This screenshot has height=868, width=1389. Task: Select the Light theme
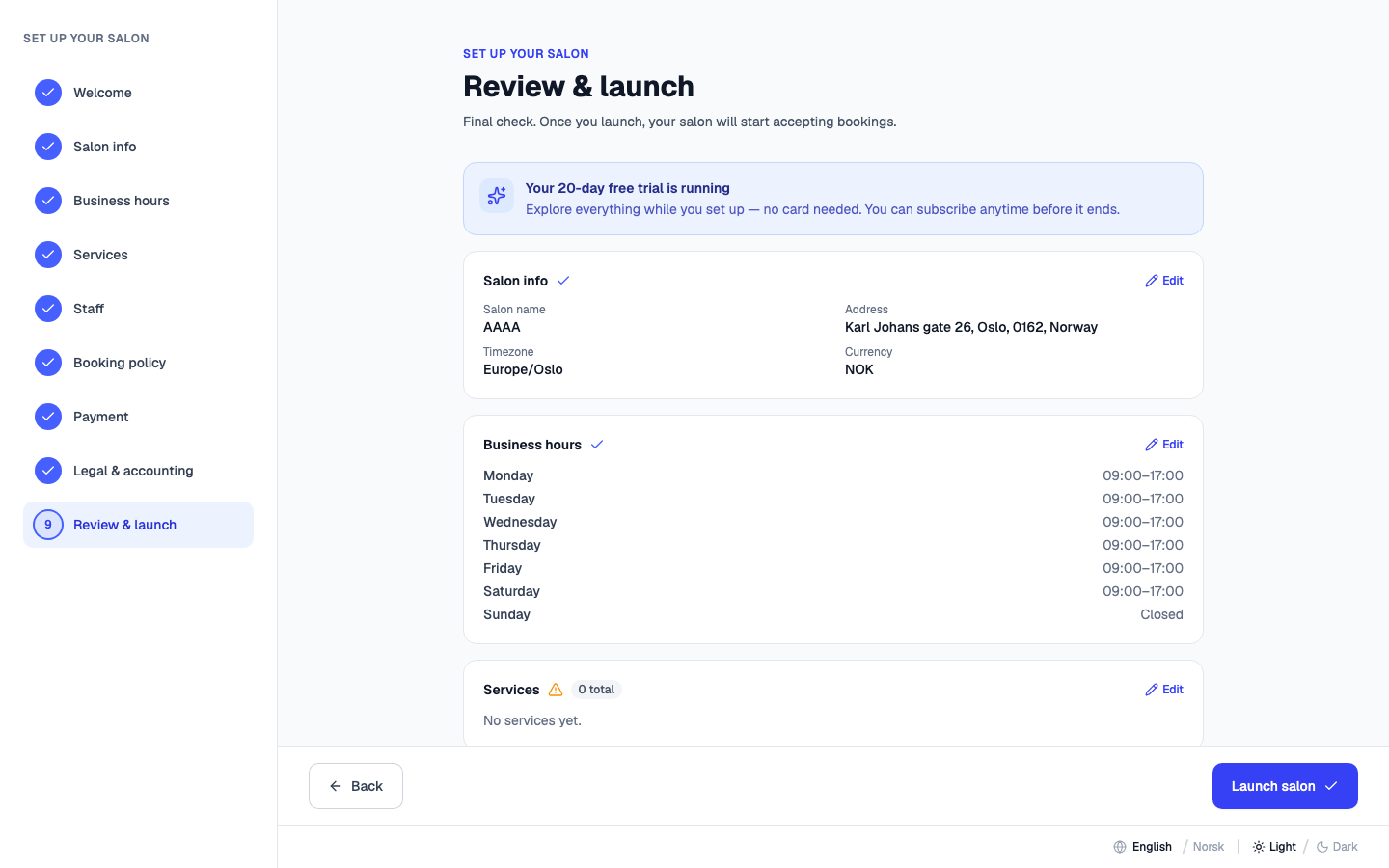click(1274, 847)
